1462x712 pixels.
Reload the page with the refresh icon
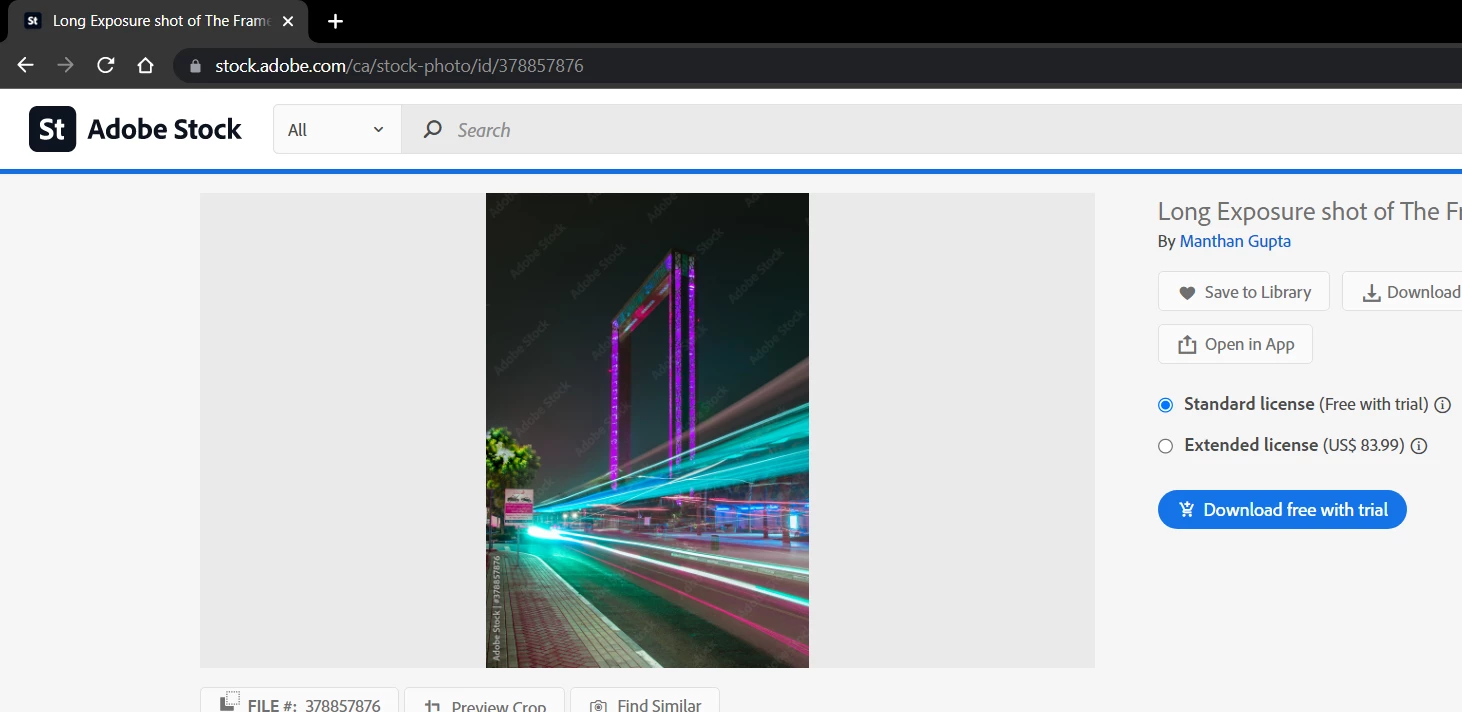point(105,66)
